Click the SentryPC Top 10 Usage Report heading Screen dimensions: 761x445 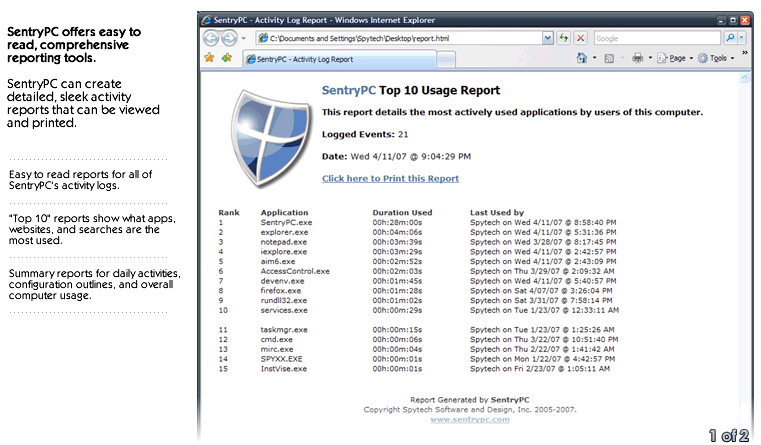pos(411,90)
